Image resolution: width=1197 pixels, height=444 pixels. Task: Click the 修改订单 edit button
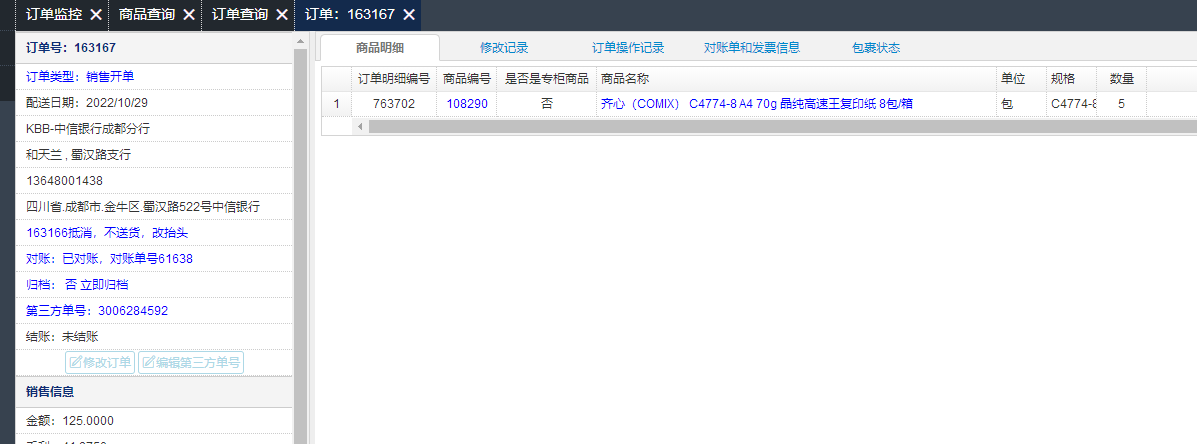(100, 362)
